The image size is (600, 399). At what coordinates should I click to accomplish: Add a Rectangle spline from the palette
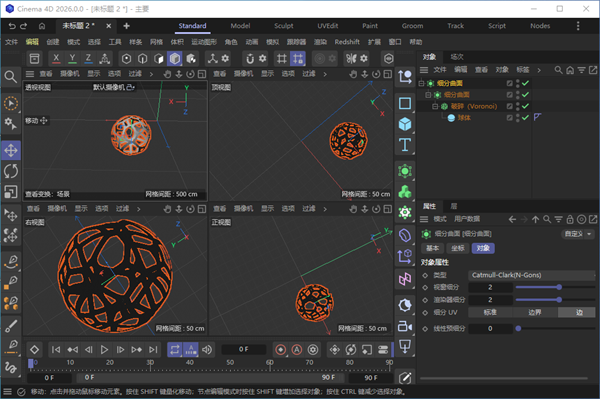pyautogui.click(x=405, y=103)
